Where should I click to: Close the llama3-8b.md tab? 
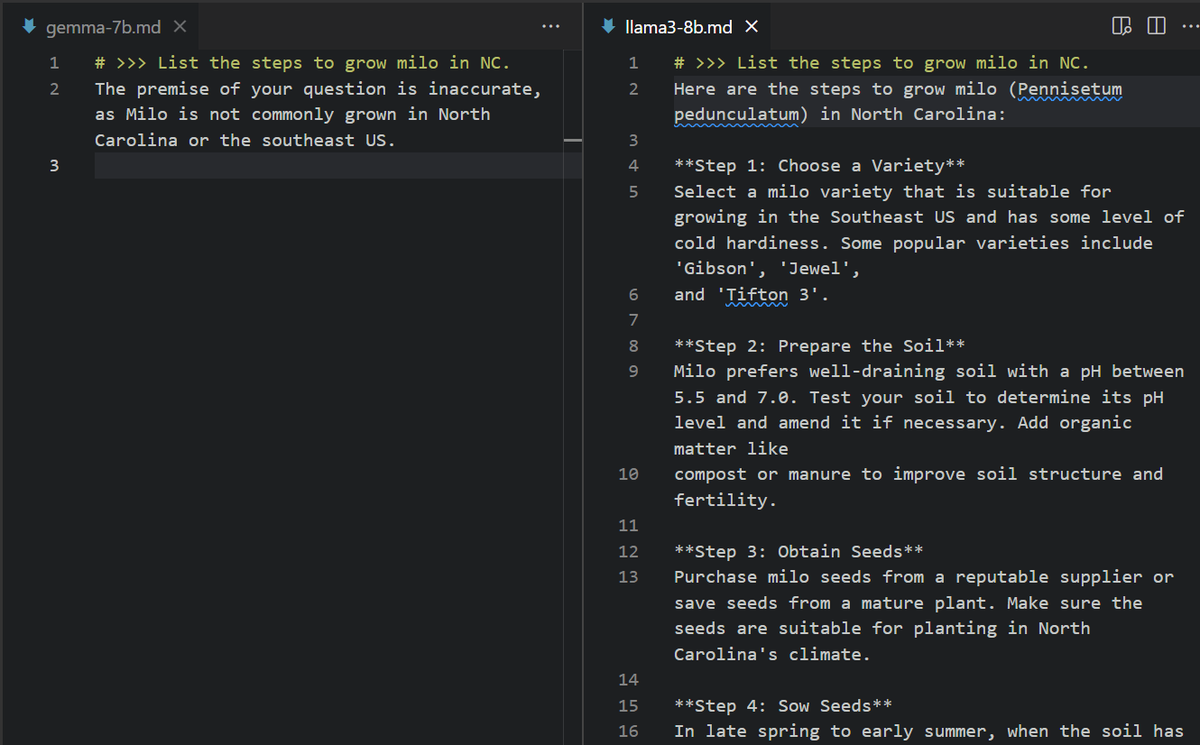(x=752, y=27)
